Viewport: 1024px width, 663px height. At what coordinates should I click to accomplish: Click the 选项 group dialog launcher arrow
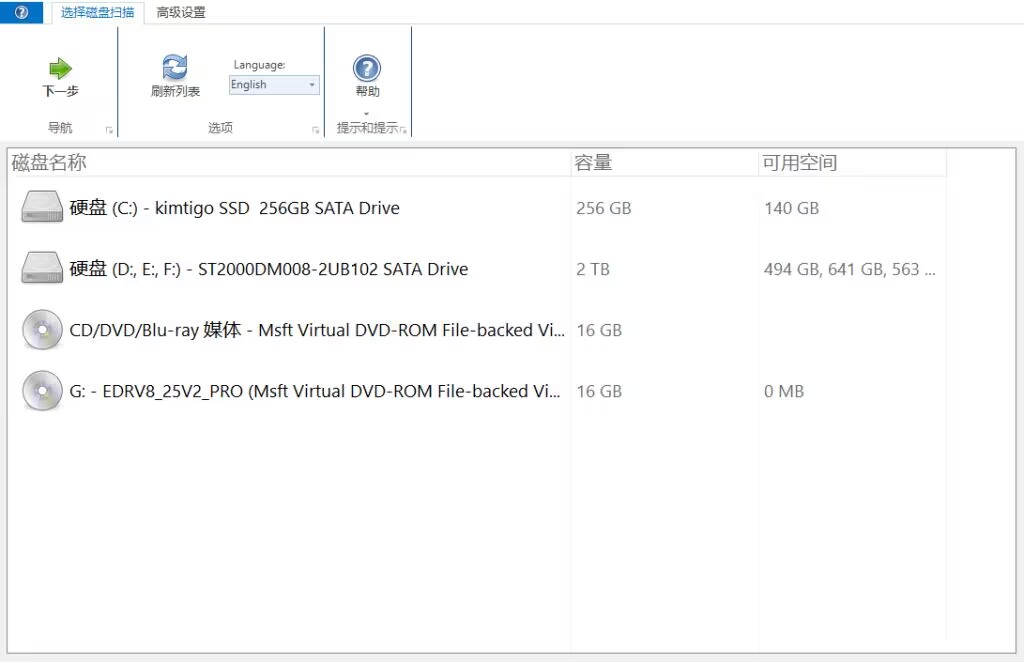click(x=316, y=128)
